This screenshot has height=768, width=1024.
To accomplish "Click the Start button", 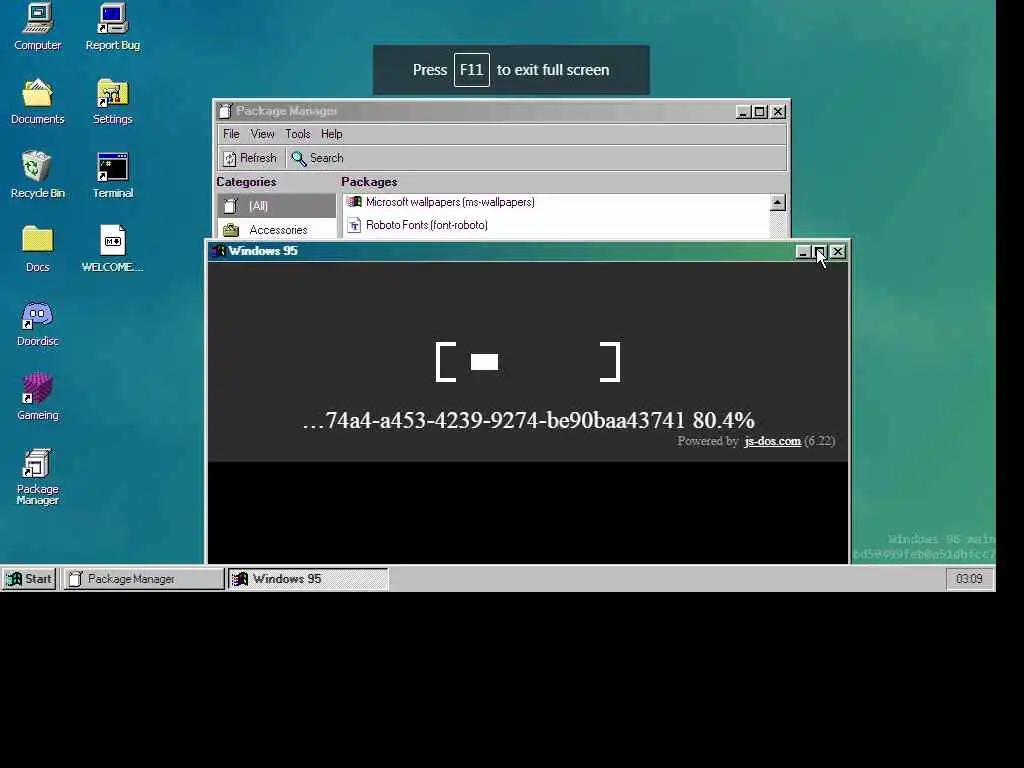I will [29, 579].
